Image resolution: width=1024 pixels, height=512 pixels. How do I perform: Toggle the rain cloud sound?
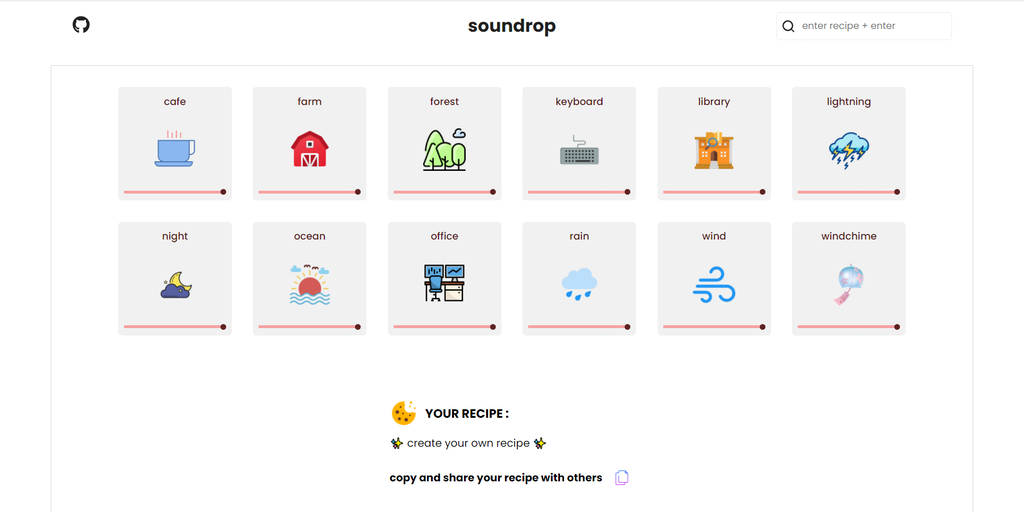point(579,284)
